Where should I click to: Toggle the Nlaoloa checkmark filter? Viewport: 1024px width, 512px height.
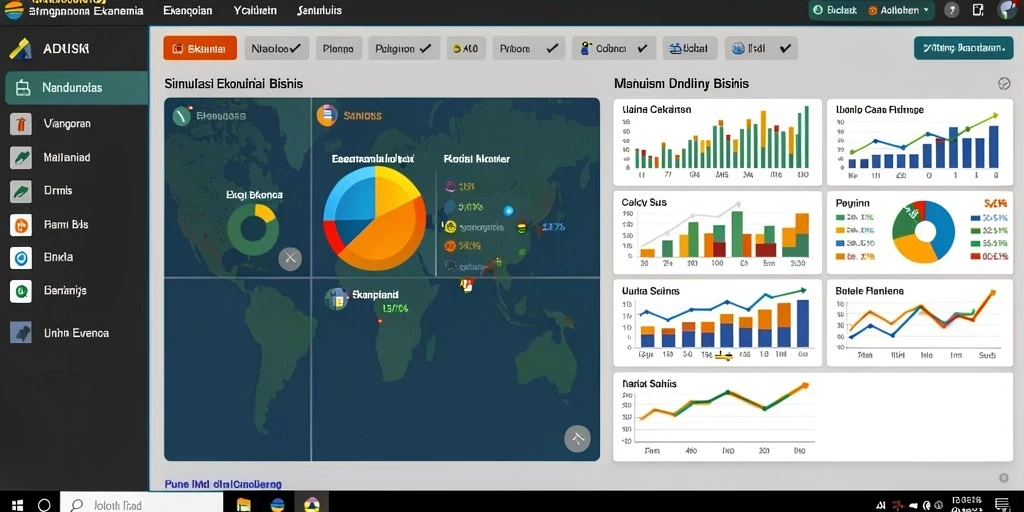(x=276, y=48)
